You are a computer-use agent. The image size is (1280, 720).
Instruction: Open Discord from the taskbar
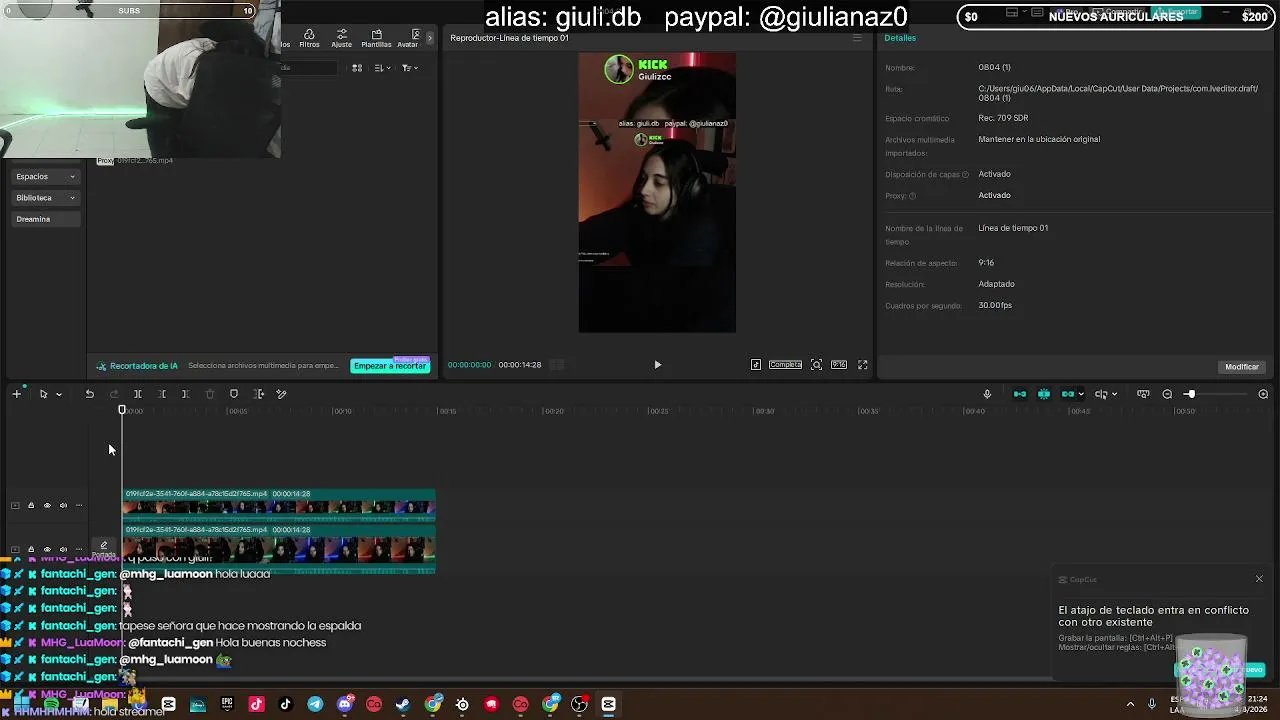(345, 704)
